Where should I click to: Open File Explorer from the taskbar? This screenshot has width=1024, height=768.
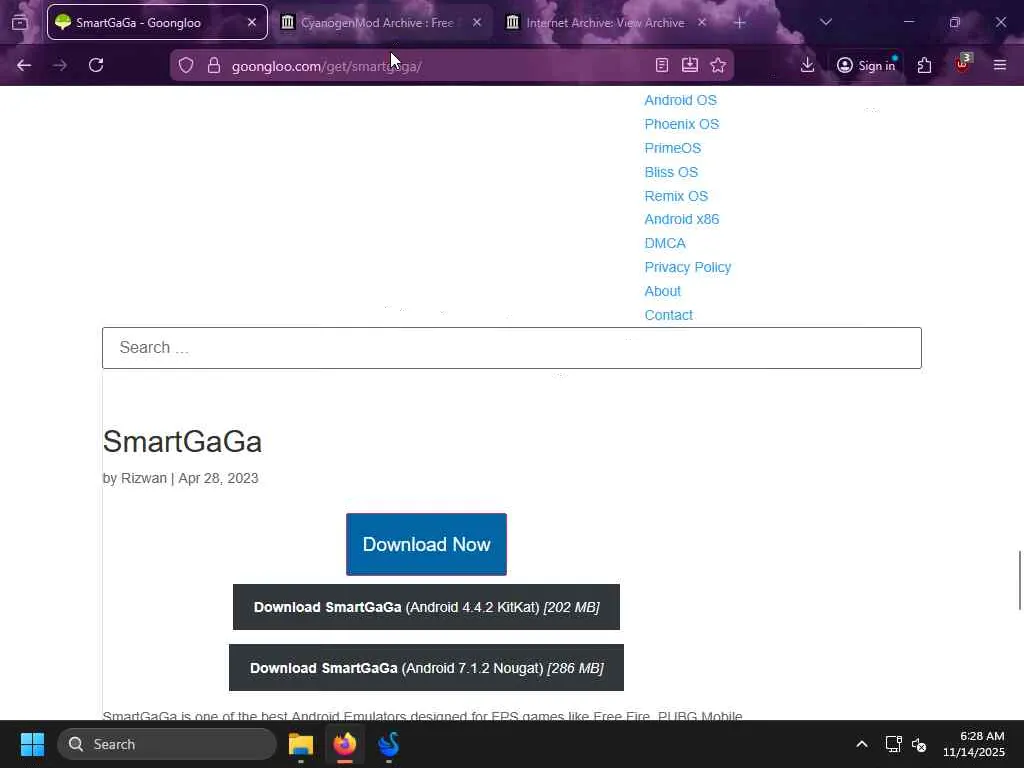pos(301,744)
